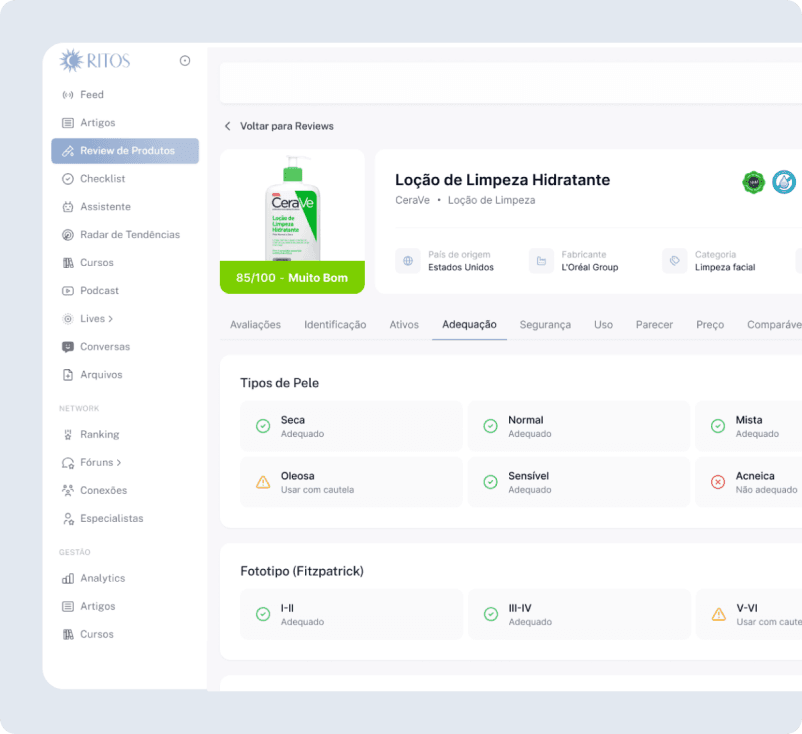
Task: Click the Categoria tag icon
Action: pyautogui.click(x=675, y=261)
